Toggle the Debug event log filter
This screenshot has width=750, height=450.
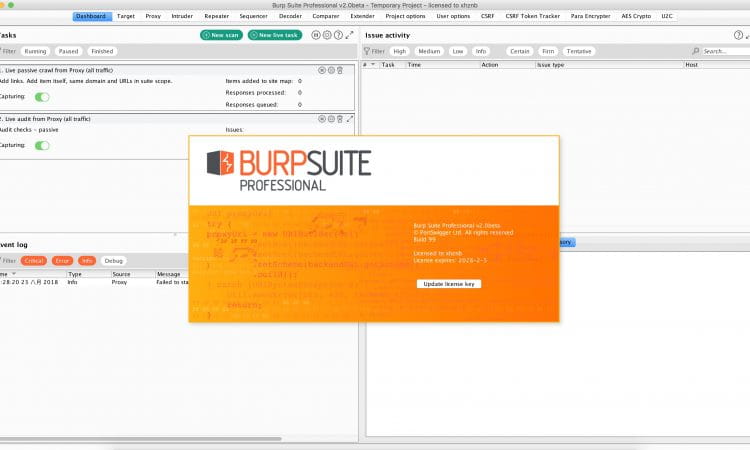[113, 261]
